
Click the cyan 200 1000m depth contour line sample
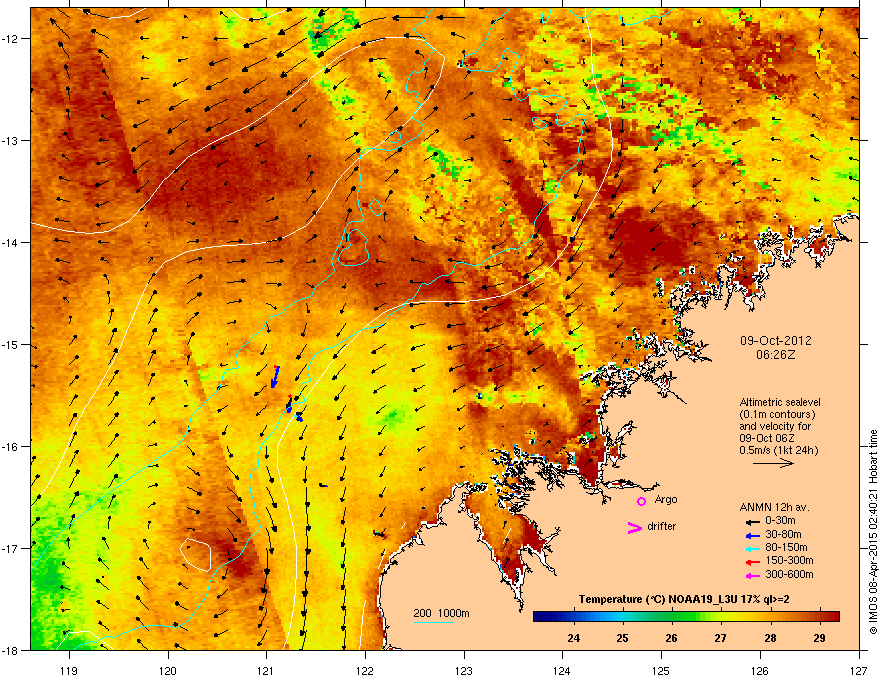(433, 623)
